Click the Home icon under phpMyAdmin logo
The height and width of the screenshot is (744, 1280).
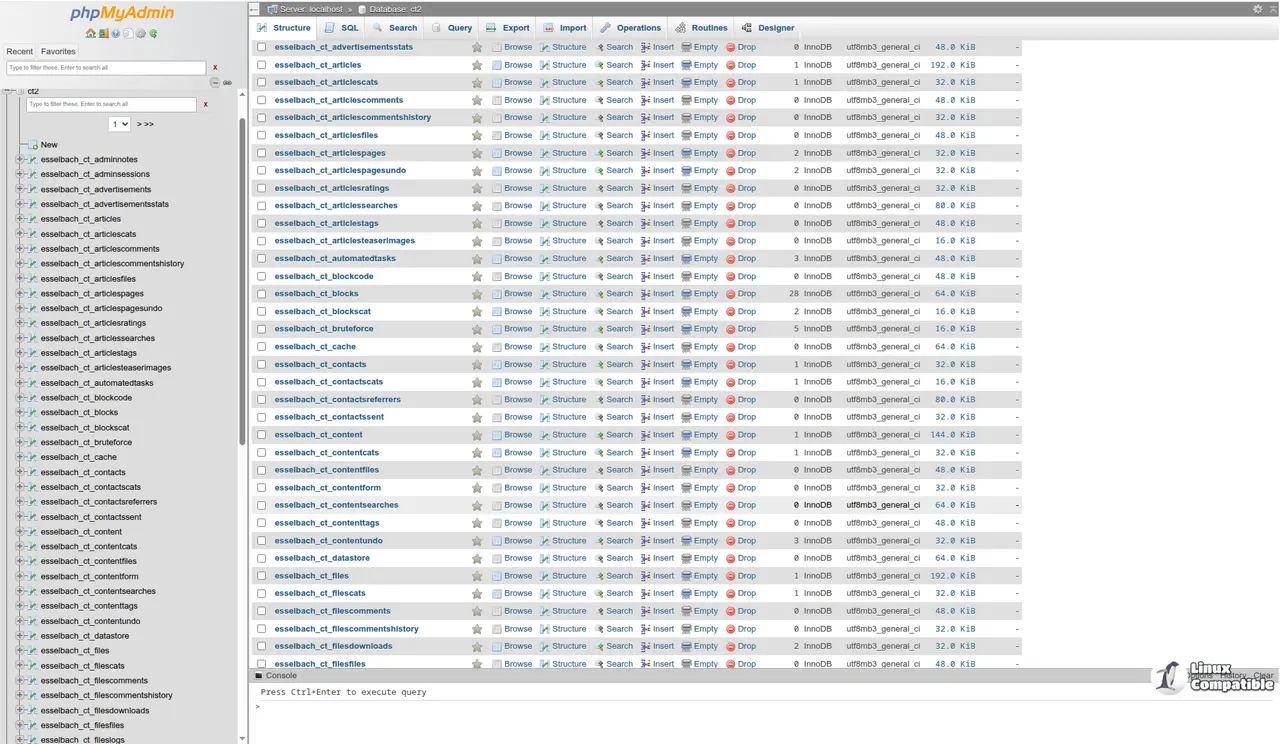click(91, 33)
